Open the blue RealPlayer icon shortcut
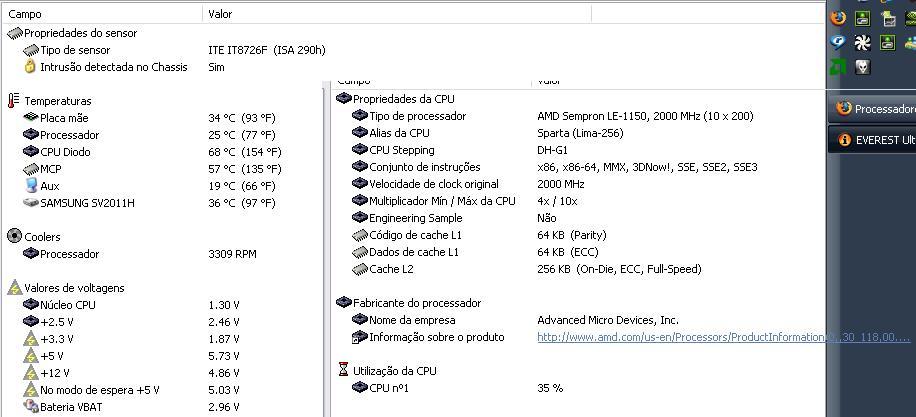 (x=838, y=43)
